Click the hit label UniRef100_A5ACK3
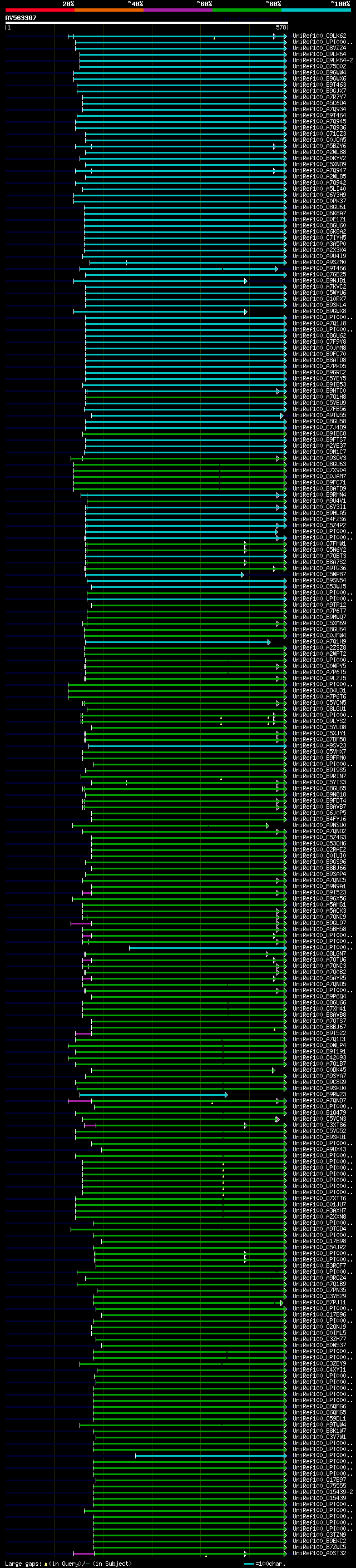Image resolution: width=356 pixels, height=1568 pixels. click(x=319, y=911)
